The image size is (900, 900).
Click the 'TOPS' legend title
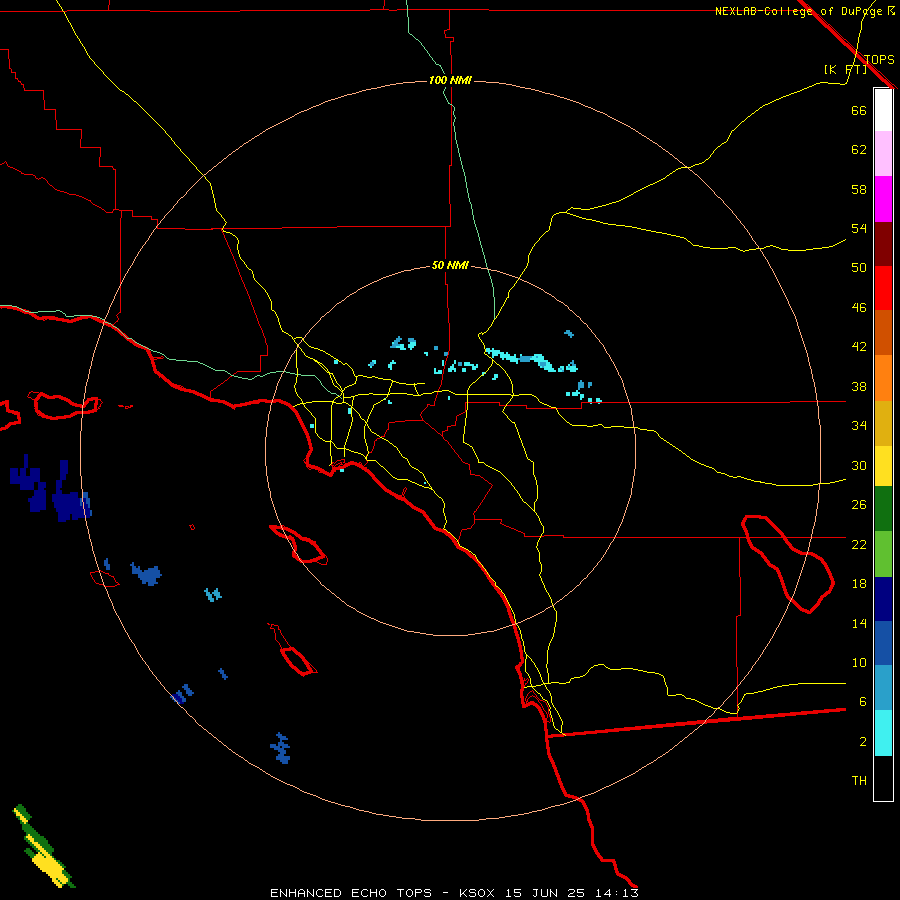(x=879, y=59)
